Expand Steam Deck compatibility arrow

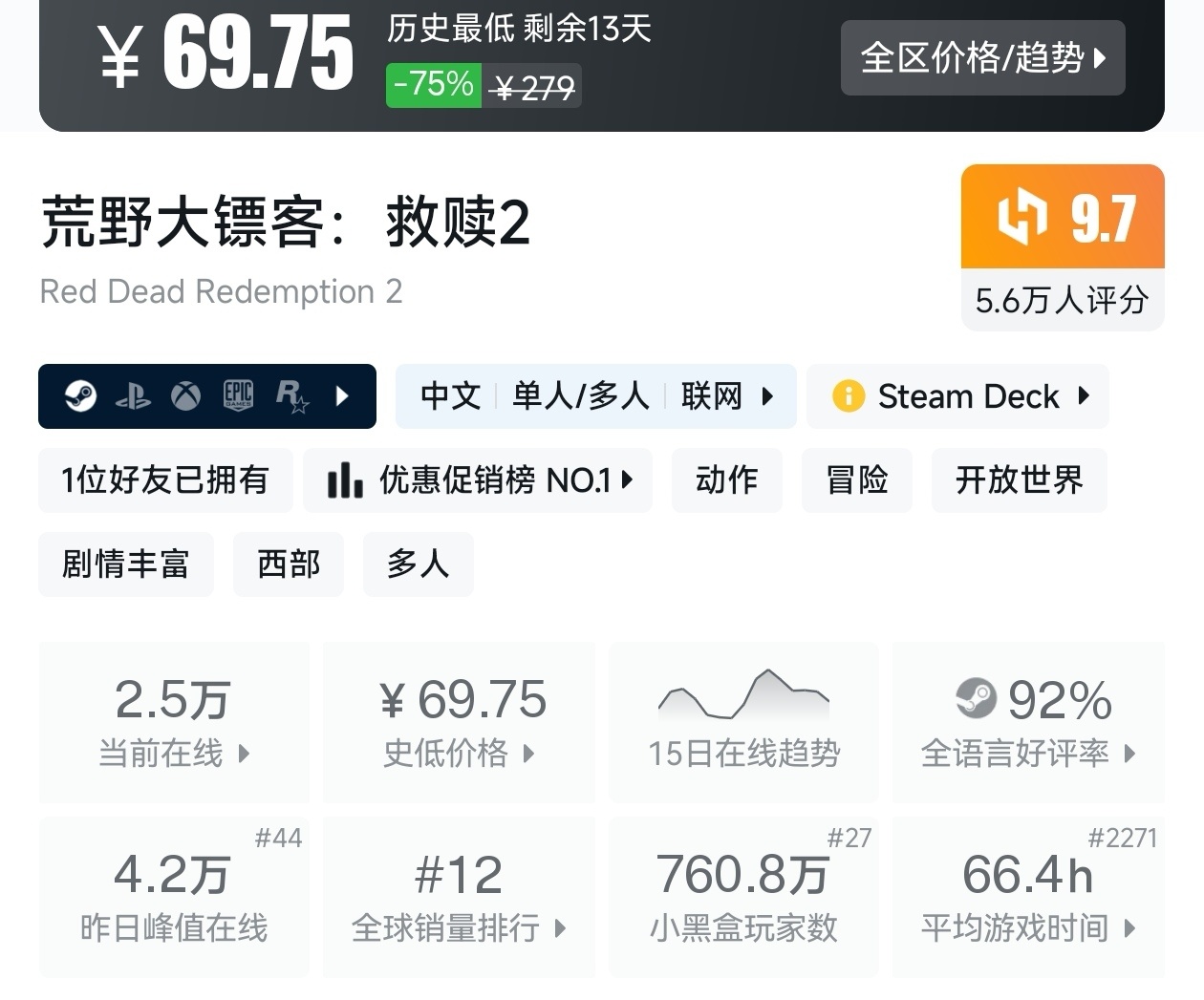1084,395
